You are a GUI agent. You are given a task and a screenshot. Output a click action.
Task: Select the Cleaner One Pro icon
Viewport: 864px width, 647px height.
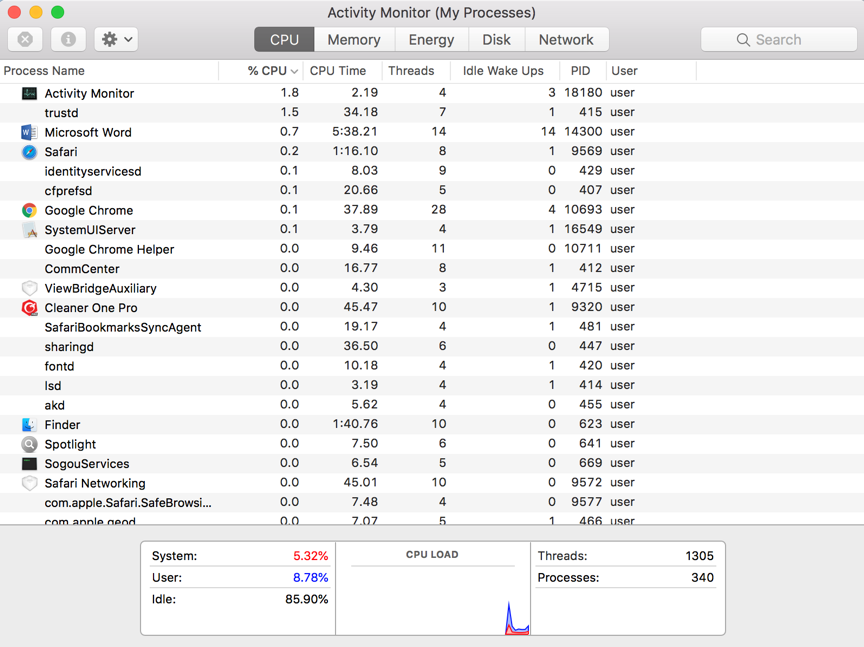(x=29, y=308)
